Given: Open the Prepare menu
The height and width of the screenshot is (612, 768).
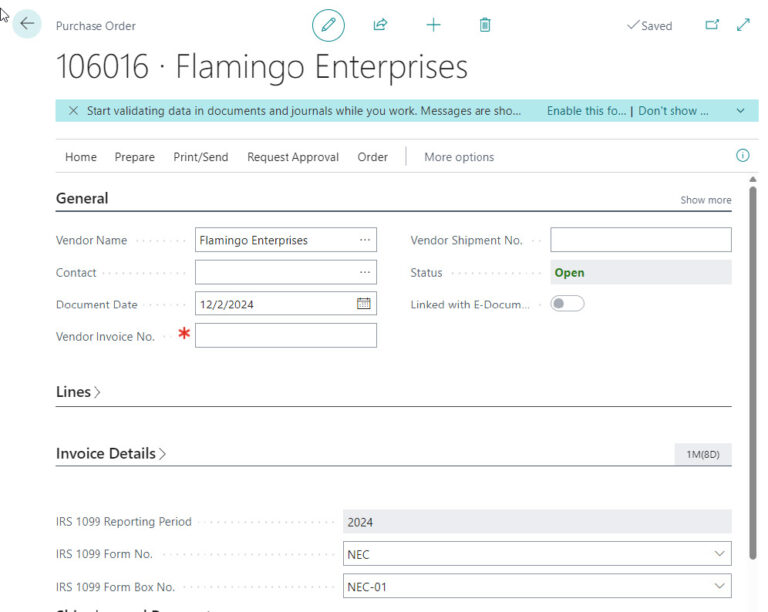Looking at the screenshot, I should pyautogui.click(x=135, y=157).
